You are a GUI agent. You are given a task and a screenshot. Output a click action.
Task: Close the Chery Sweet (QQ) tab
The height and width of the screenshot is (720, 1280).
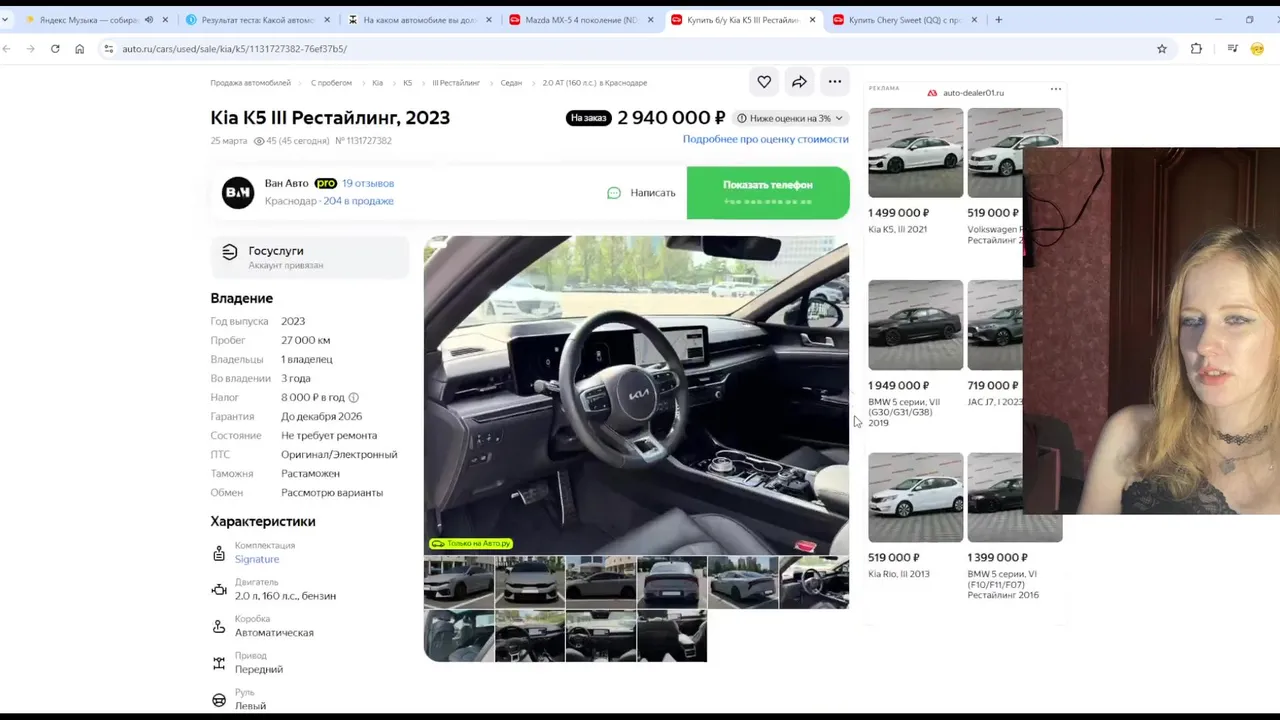point(974,20)
